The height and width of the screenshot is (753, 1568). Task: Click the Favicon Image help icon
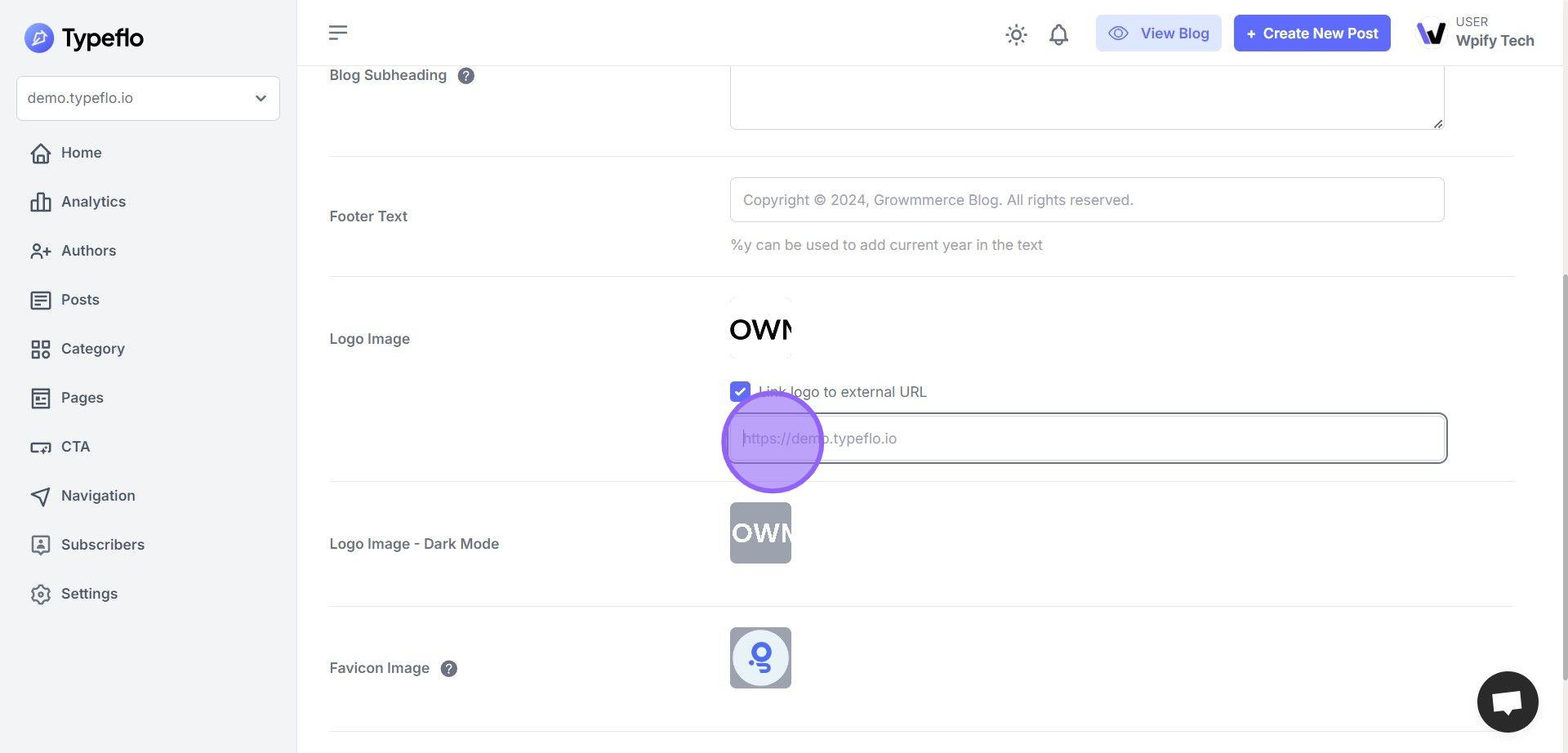tap(448, 669)
